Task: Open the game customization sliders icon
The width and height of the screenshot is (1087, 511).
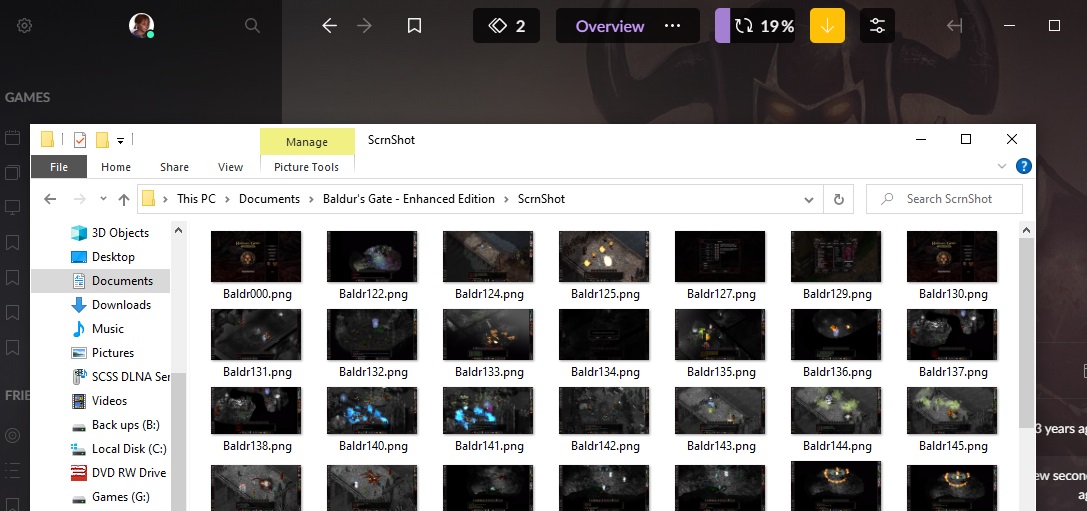Action: click(877, 26)
